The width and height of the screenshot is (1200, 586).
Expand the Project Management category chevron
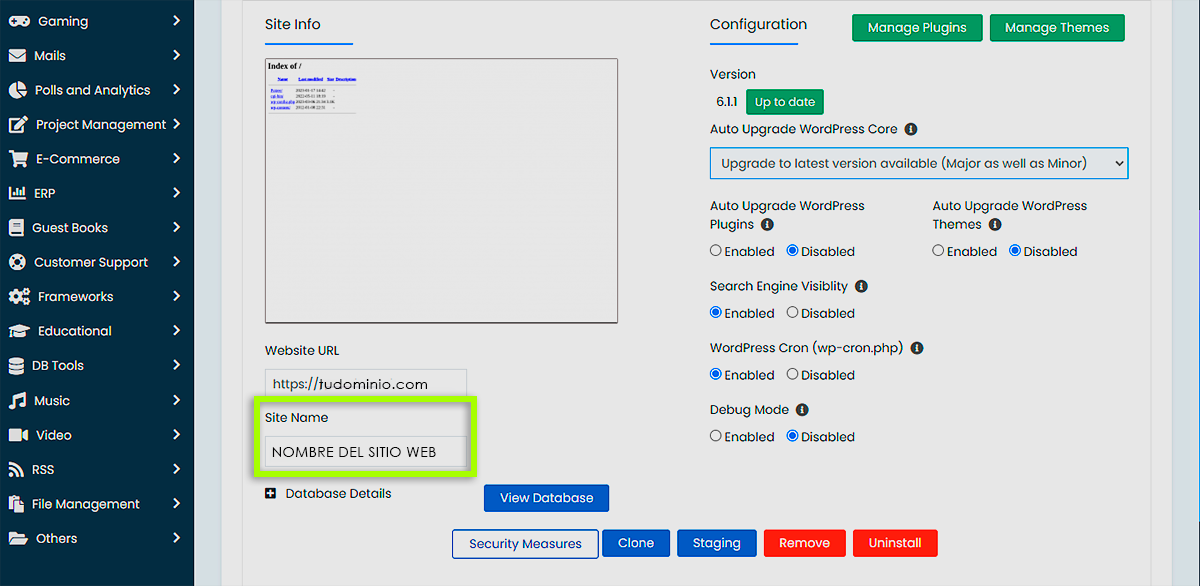tap(176, 124)
